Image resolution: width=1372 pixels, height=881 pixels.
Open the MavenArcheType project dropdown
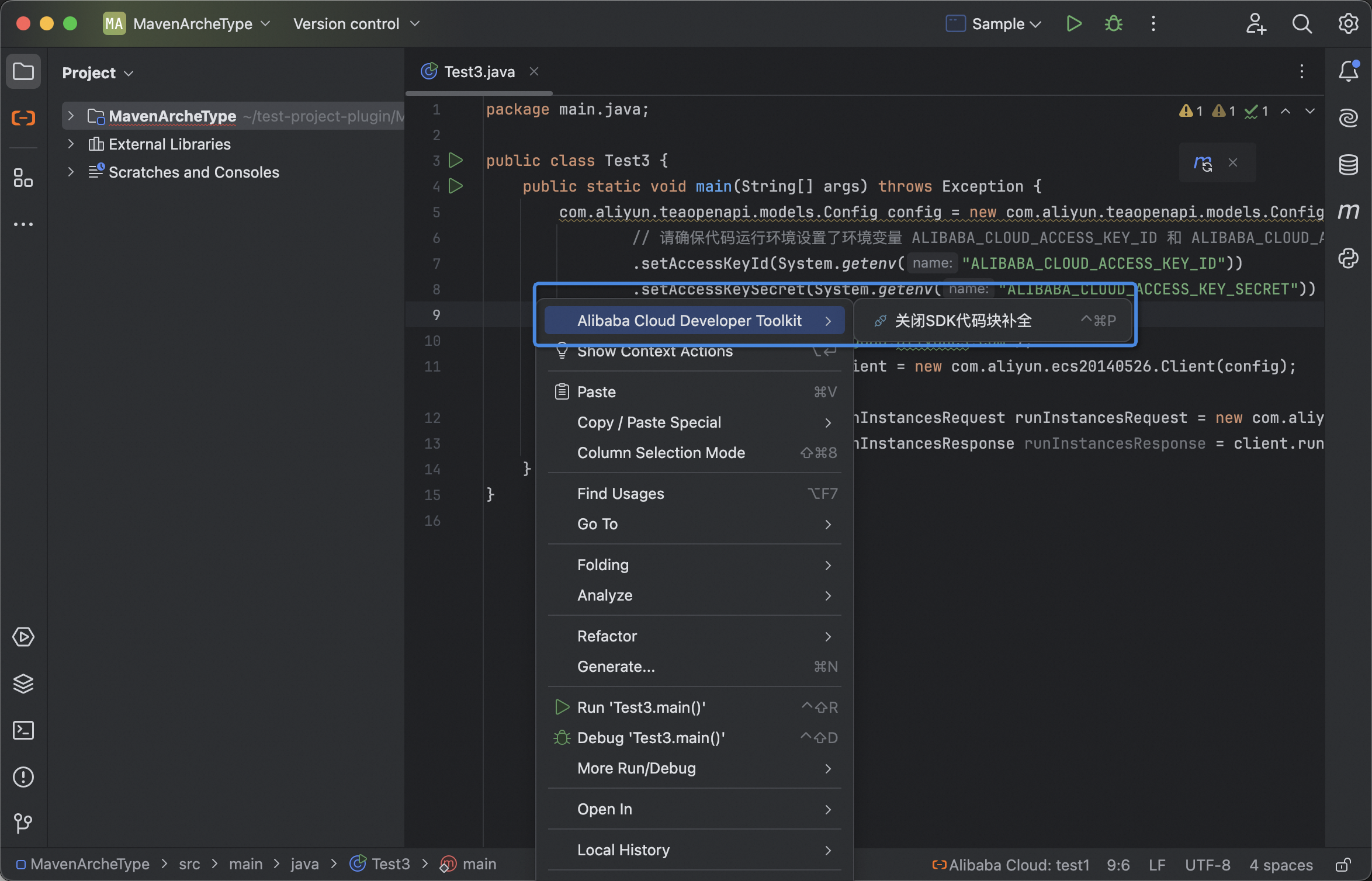coord(187,24)
